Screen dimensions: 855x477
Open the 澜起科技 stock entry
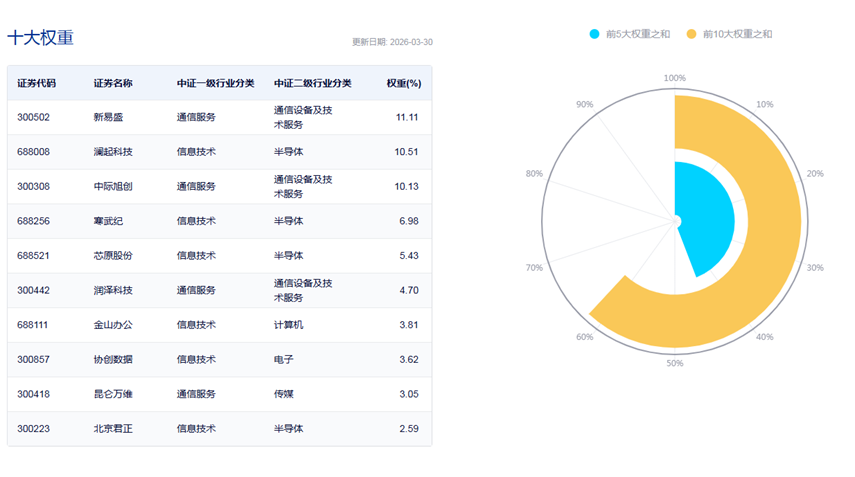113,152
